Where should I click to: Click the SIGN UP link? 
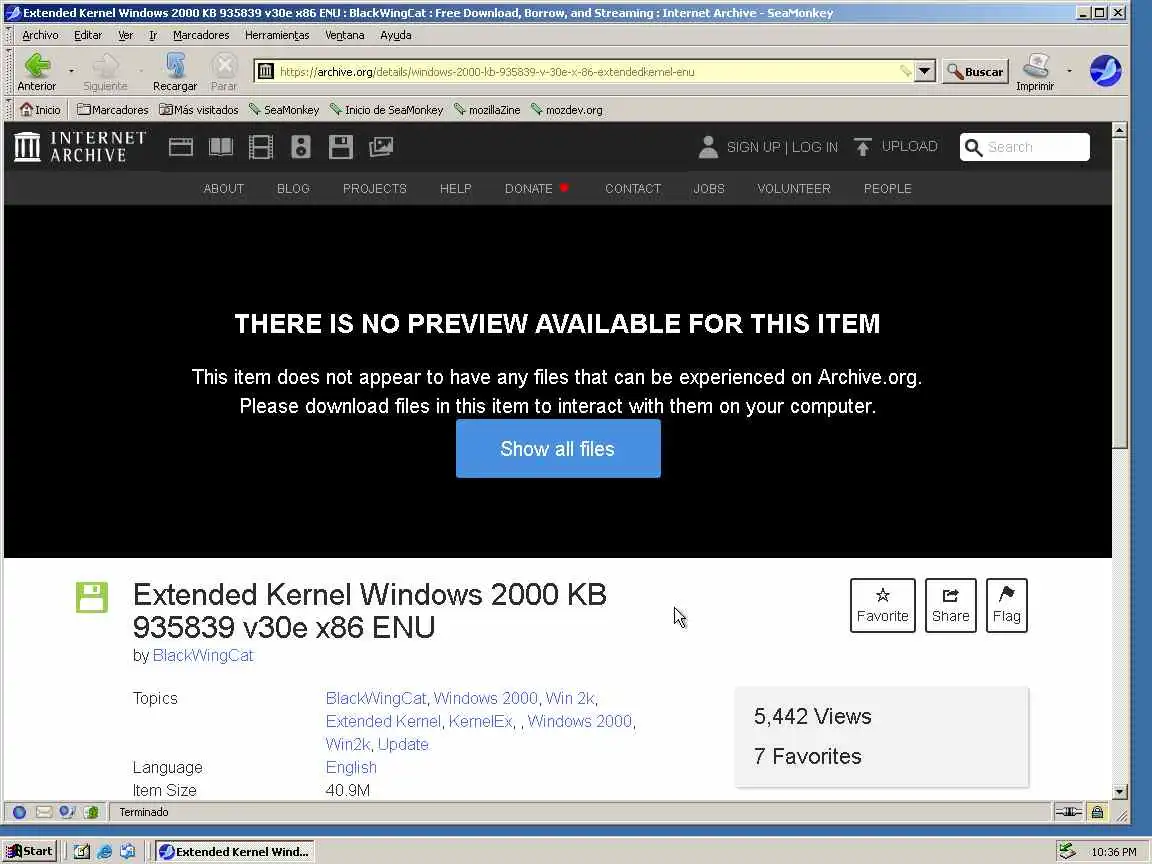[753, 147]
